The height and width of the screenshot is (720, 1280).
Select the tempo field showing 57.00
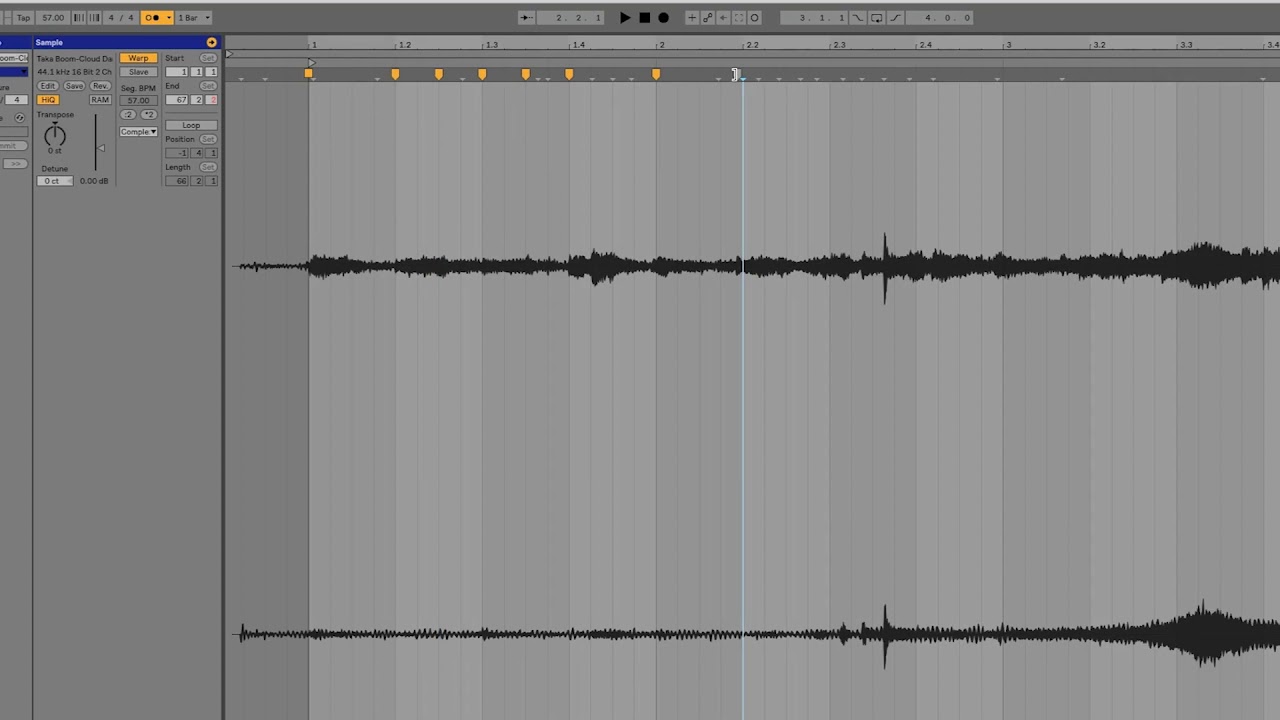[x=53, y=17]
